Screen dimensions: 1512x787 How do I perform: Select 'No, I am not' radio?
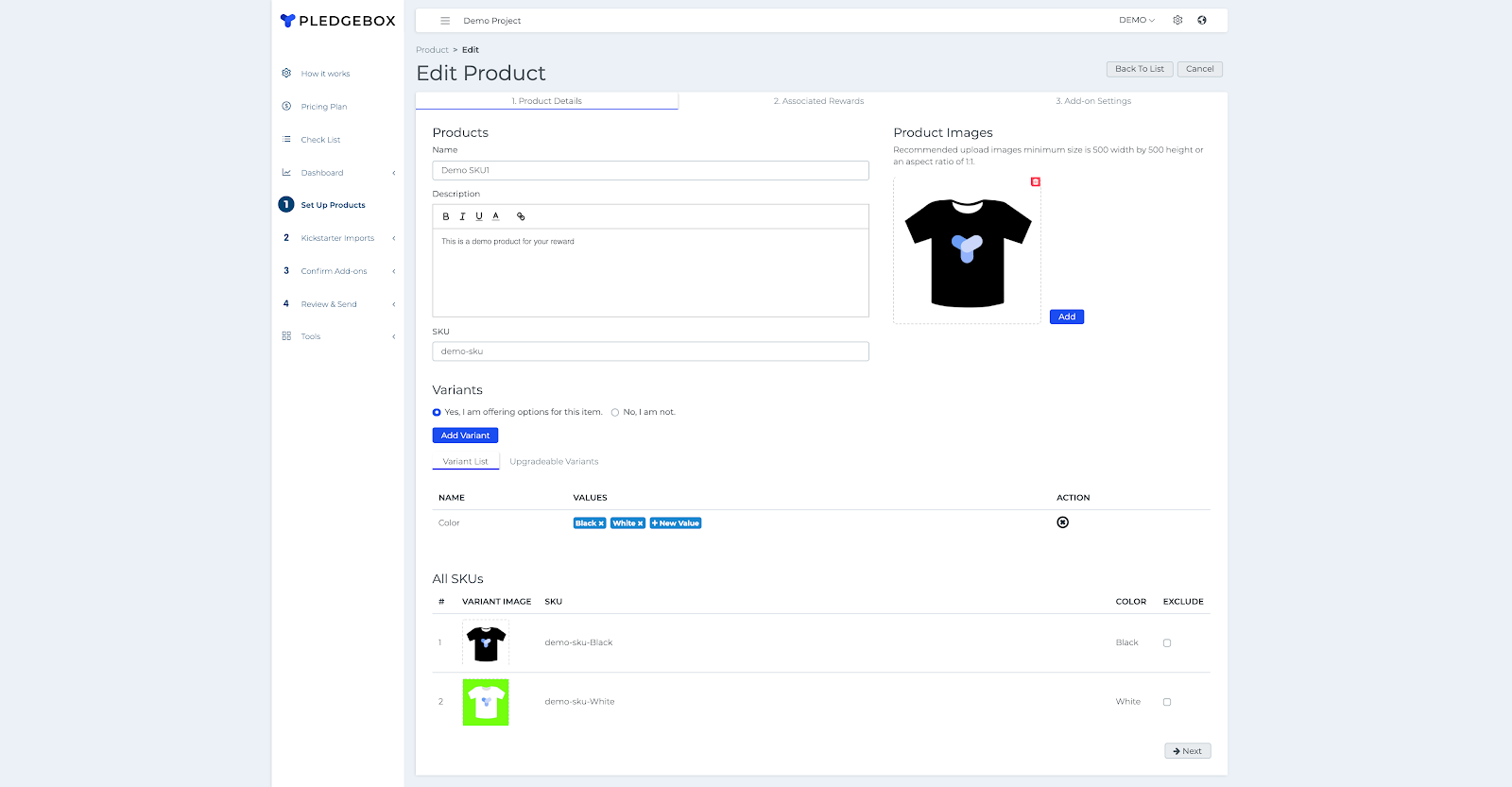(615, 412)
